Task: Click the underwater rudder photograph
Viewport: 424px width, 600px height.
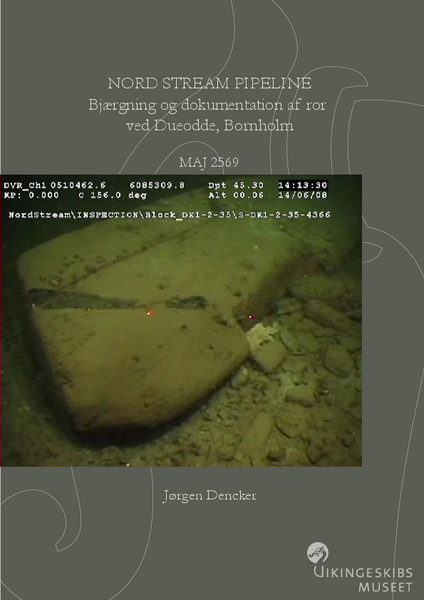Action: tap(181, 321)
